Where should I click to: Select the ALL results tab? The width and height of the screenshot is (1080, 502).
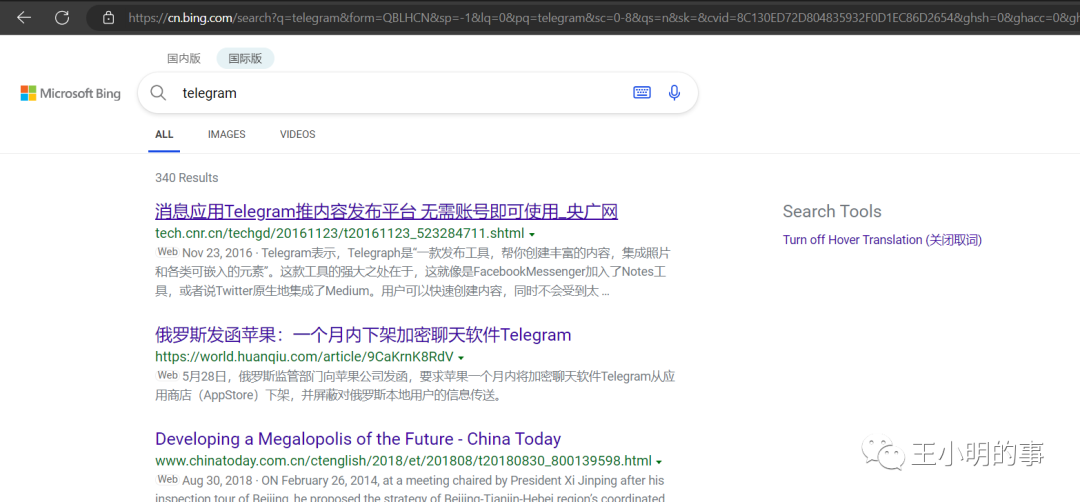pos(164,134)
